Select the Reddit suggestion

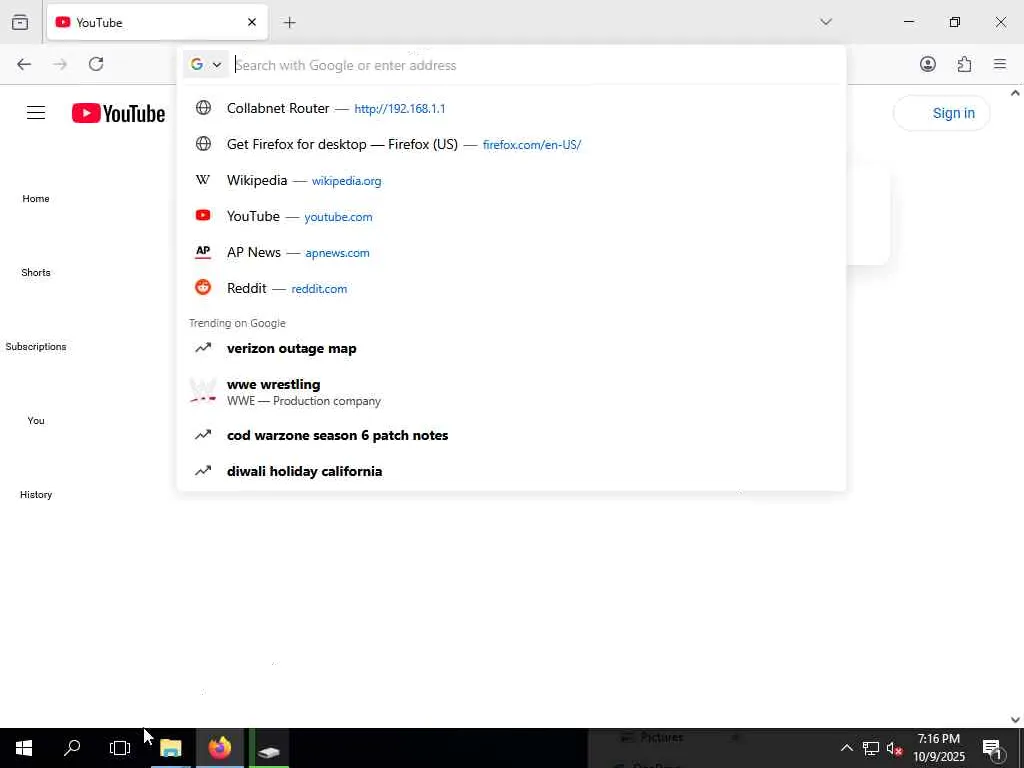[x=511, y=288]
